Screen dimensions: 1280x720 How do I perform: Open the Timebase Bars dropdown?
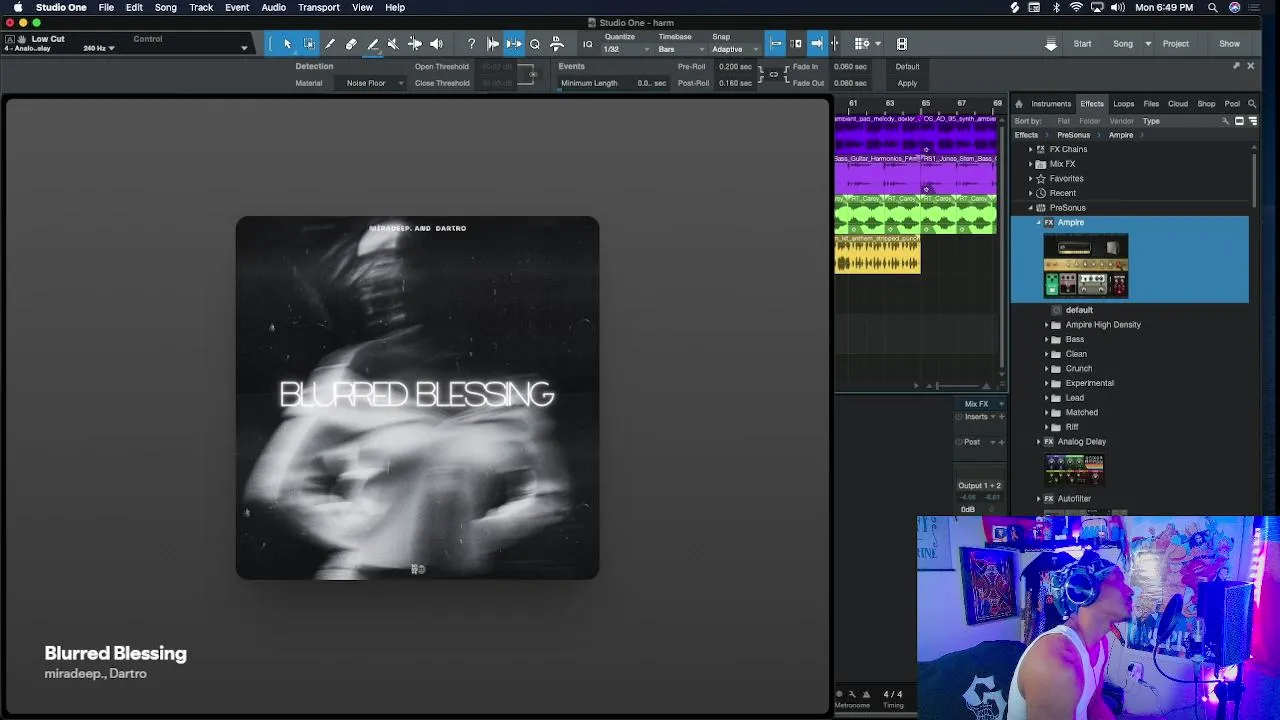pyautogui.click(x=680, y=49)
